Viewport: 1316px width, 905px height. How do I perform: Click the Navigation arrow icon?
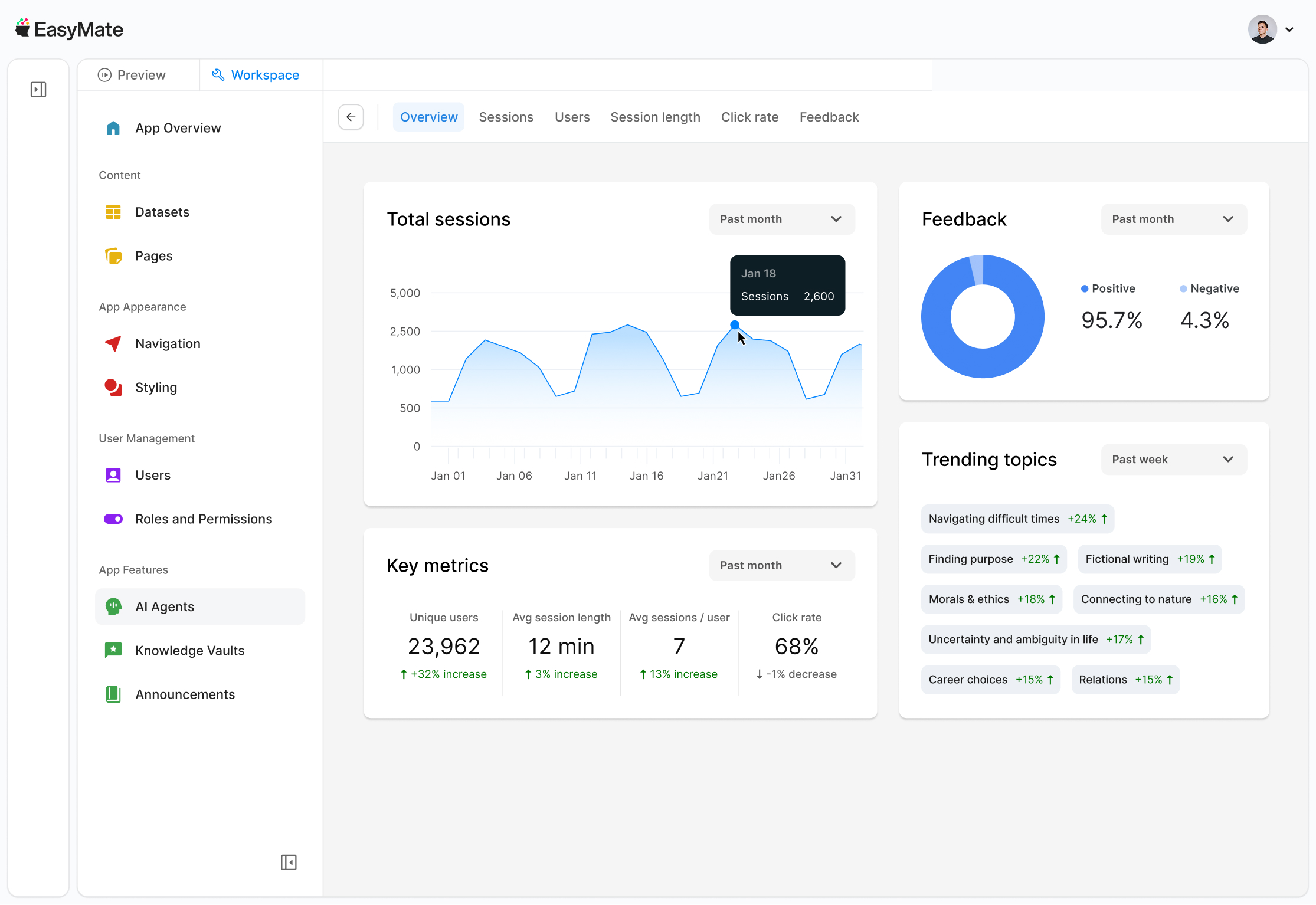(x=113, y=343)
